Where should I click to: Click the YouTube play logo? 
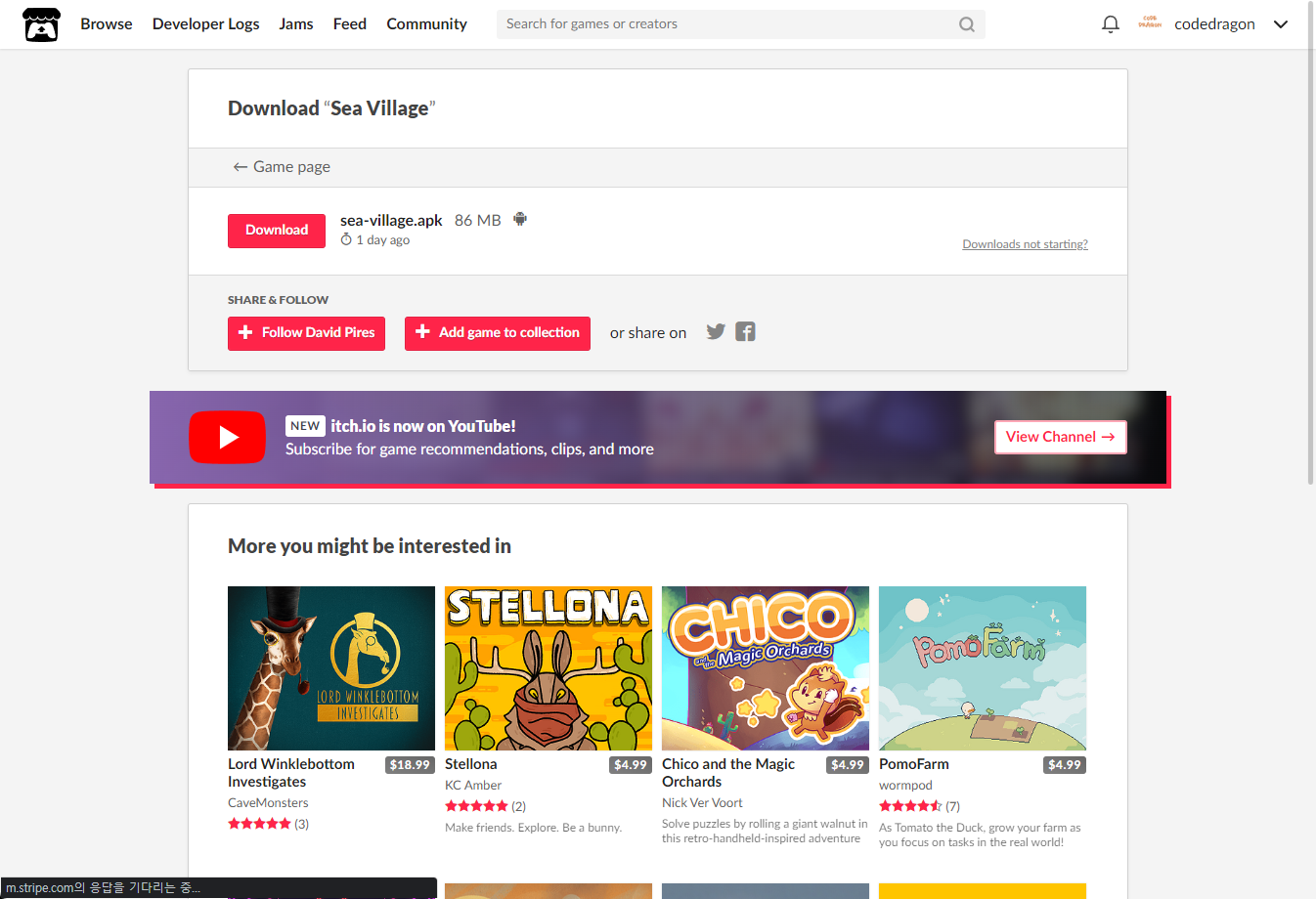(227, 437)
